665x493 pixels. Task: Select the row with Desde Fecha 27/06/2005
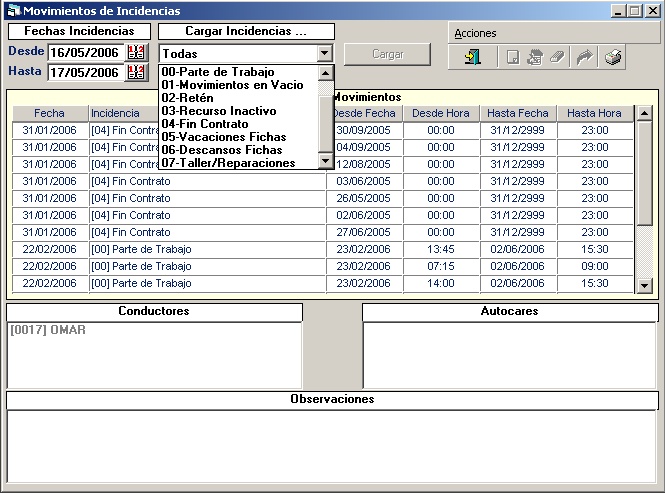point(322,232)
